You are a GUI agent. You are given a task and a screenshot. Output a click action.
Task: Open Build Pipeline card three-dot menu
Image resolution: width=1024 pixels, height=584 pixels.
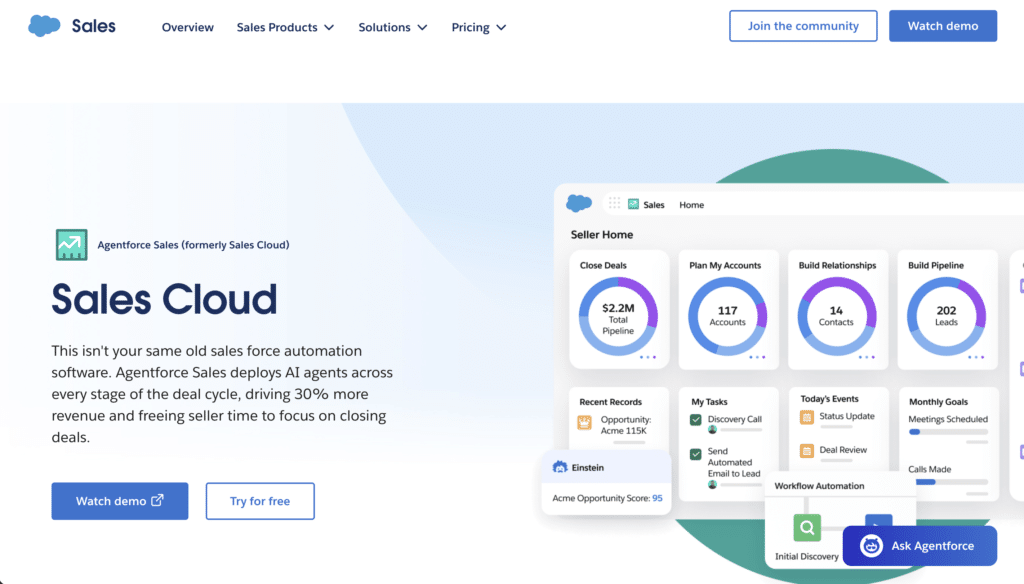(x=976, y=357)
